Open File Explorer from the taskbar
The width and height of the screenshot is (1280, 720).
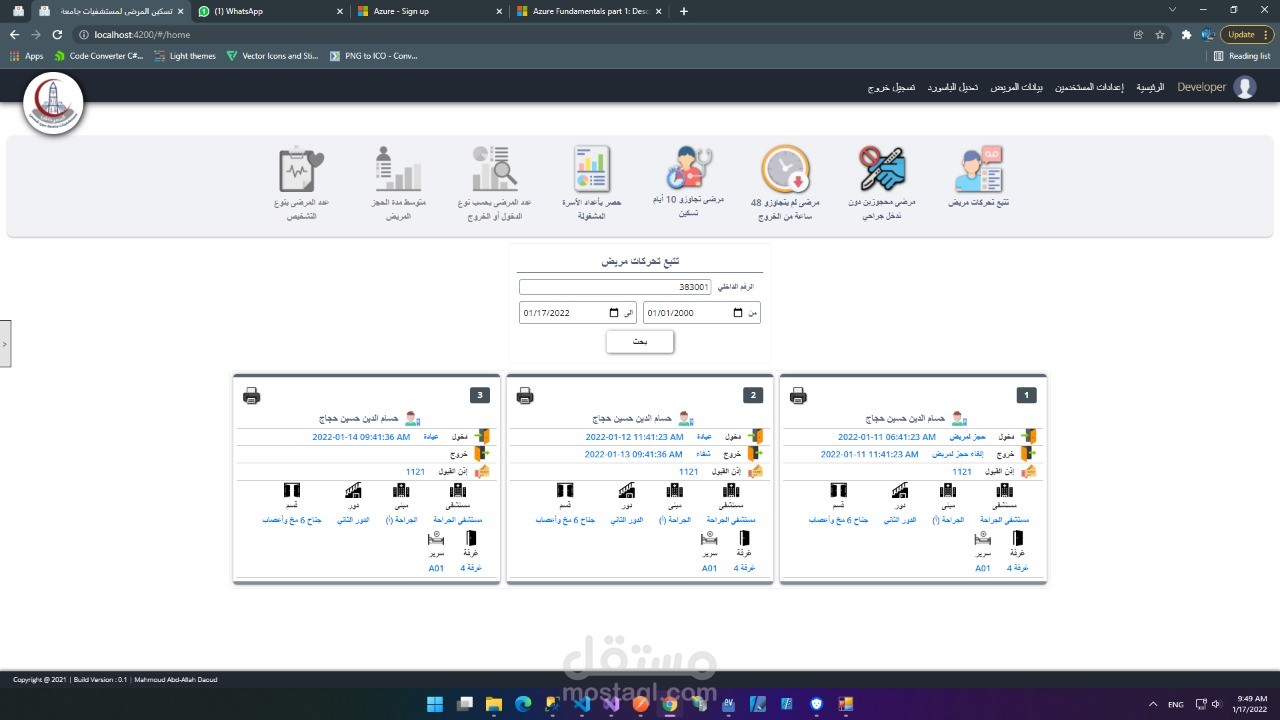(x=494, y=704)
